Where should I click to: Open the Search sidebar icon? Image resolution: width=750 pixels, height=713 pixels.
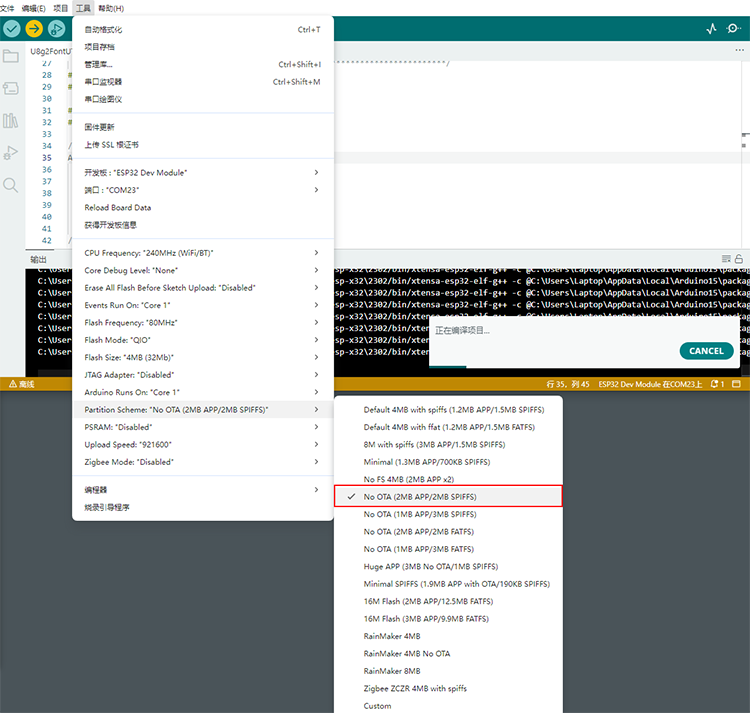click(x=11, y=185)
